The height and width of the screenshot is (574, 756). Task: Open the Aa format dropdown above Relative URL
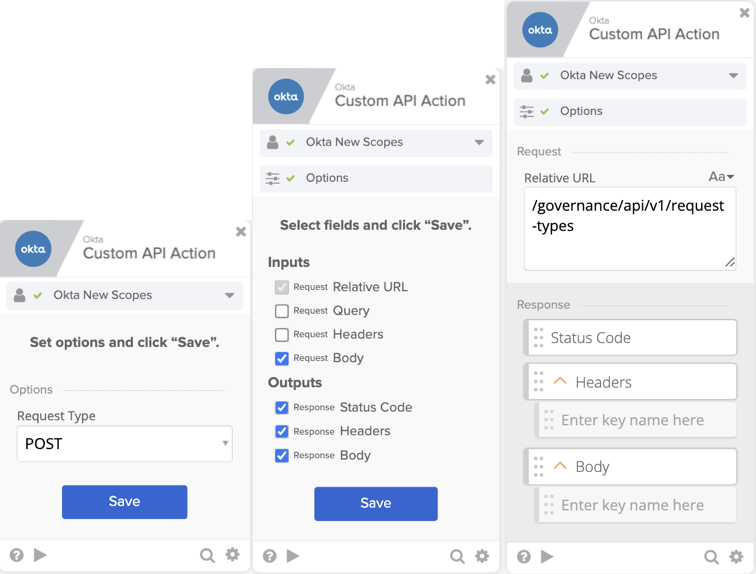(721, 177)
